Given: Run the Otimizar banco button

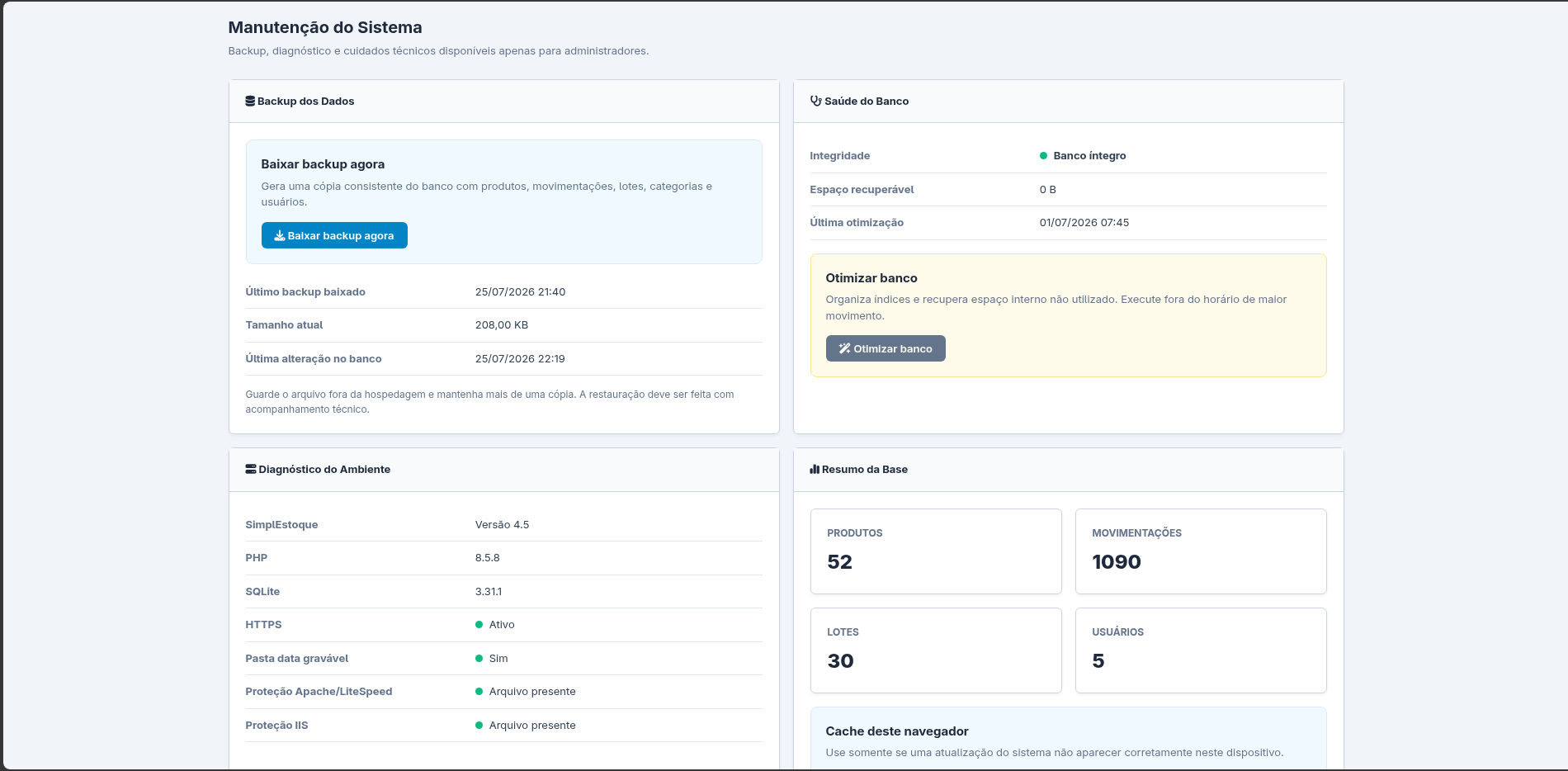Looking at the screenshot, I should [886, 348].
